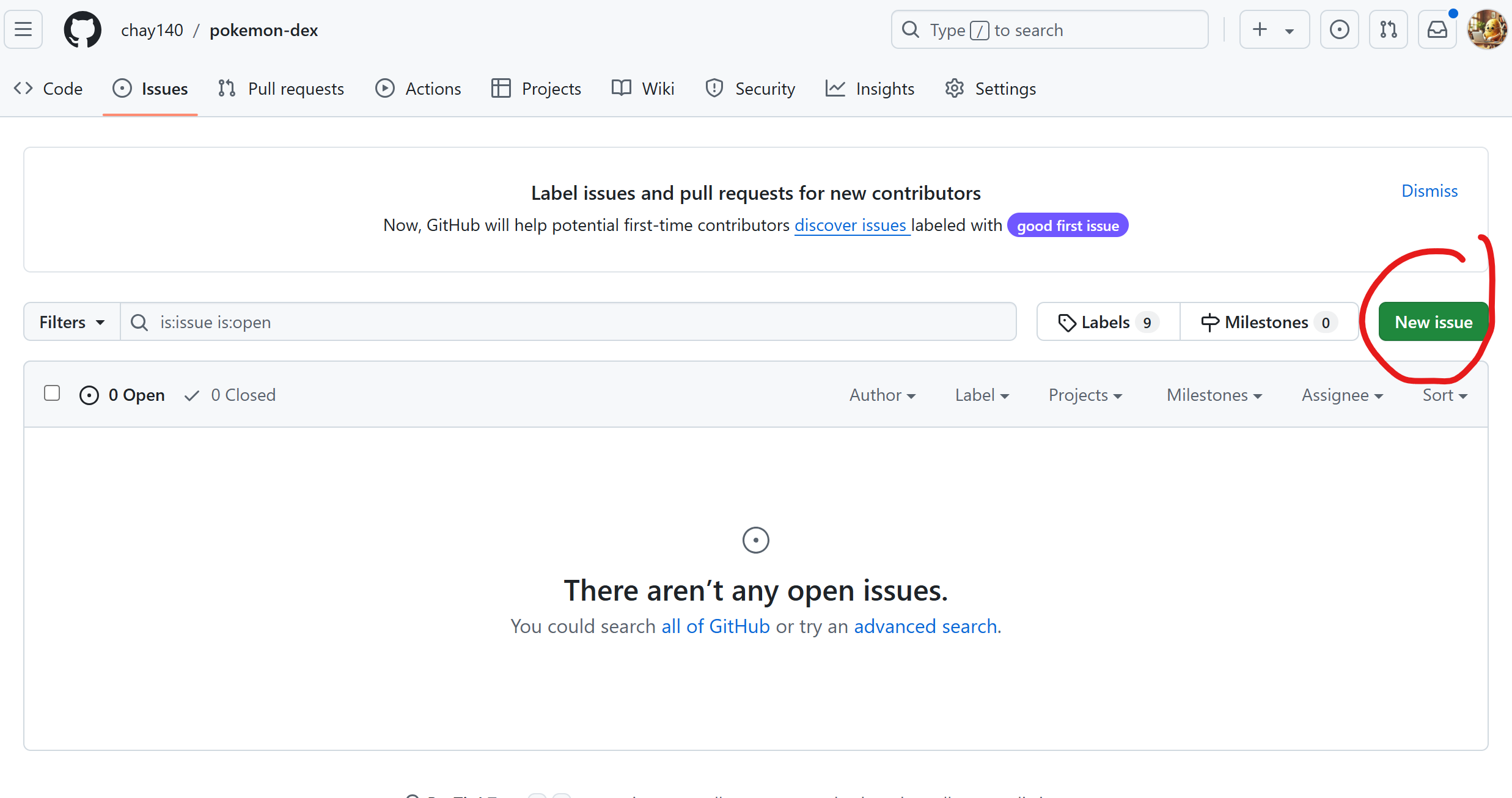The width and height of the screenshot is (1512, 798).
Task: Open the Labels tag button
Action: coord(1107,322)
